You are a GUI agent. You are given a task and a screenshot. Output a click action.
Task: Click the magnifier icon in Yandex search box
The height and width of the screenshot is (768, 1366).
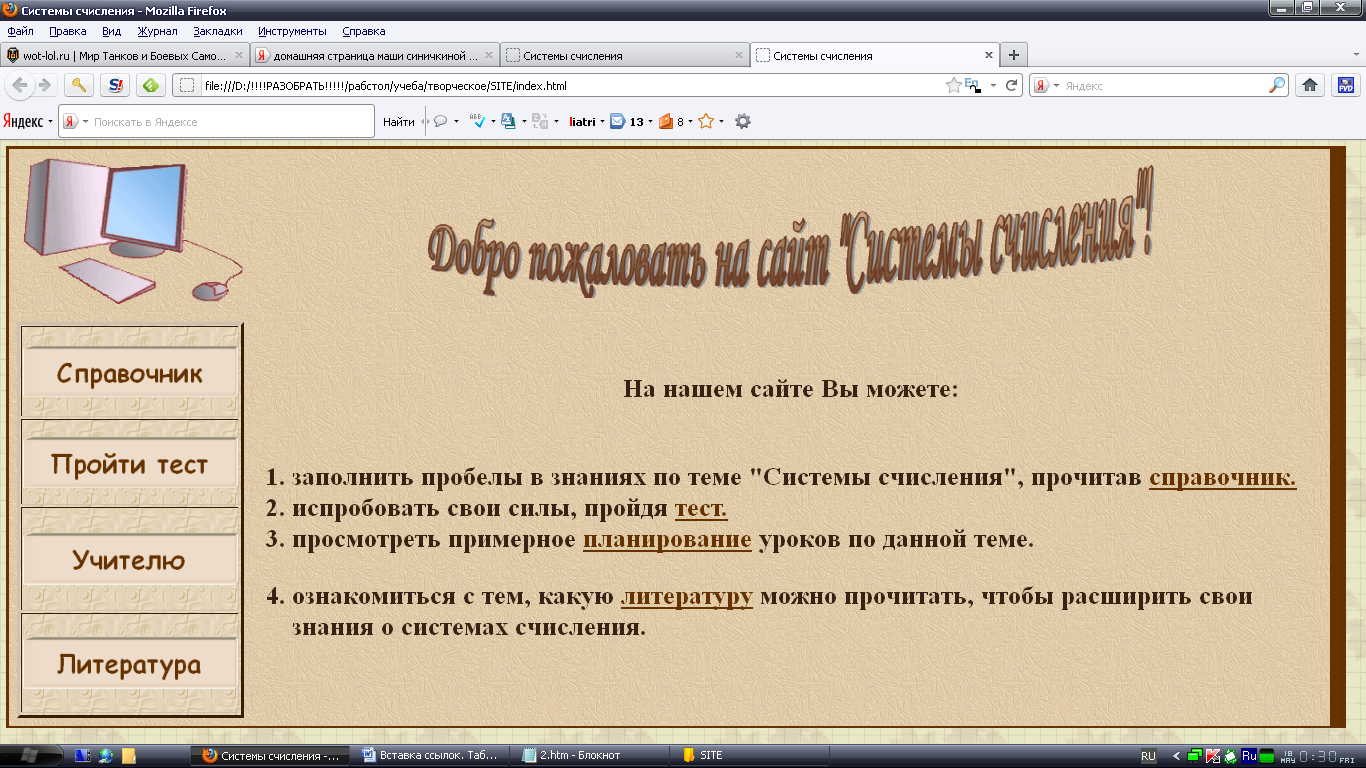(1276, 86)
